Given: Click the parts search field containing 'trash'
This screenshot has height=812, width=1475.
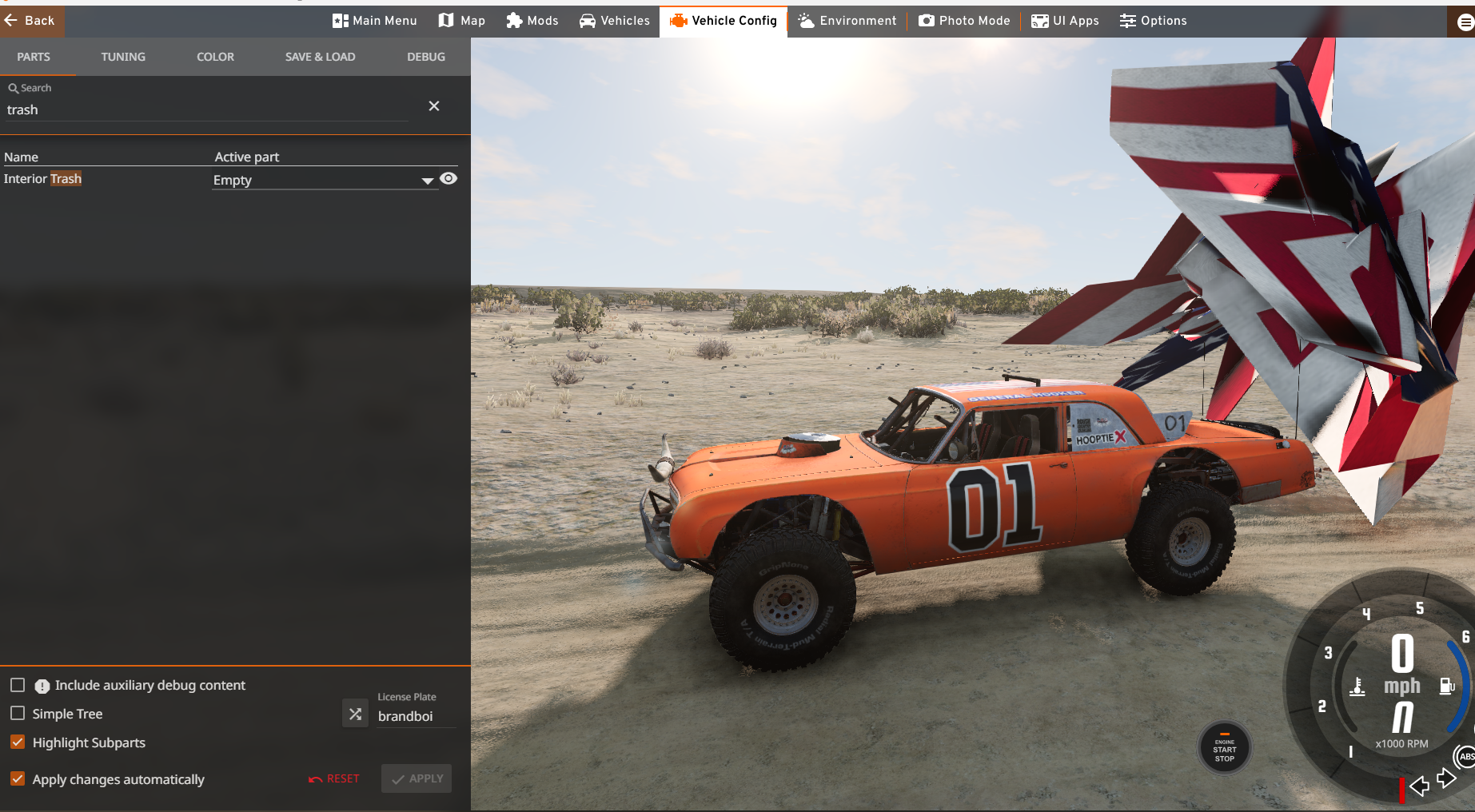Looking at the screenshot, I should (x=208, y=109).
